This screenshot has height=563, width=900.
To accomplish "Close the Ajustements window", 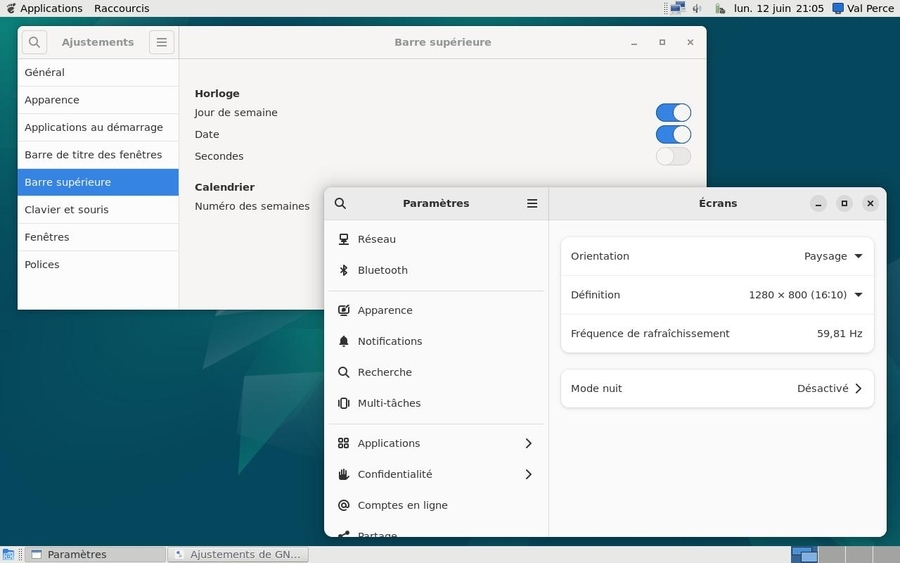I will [690, 42].
